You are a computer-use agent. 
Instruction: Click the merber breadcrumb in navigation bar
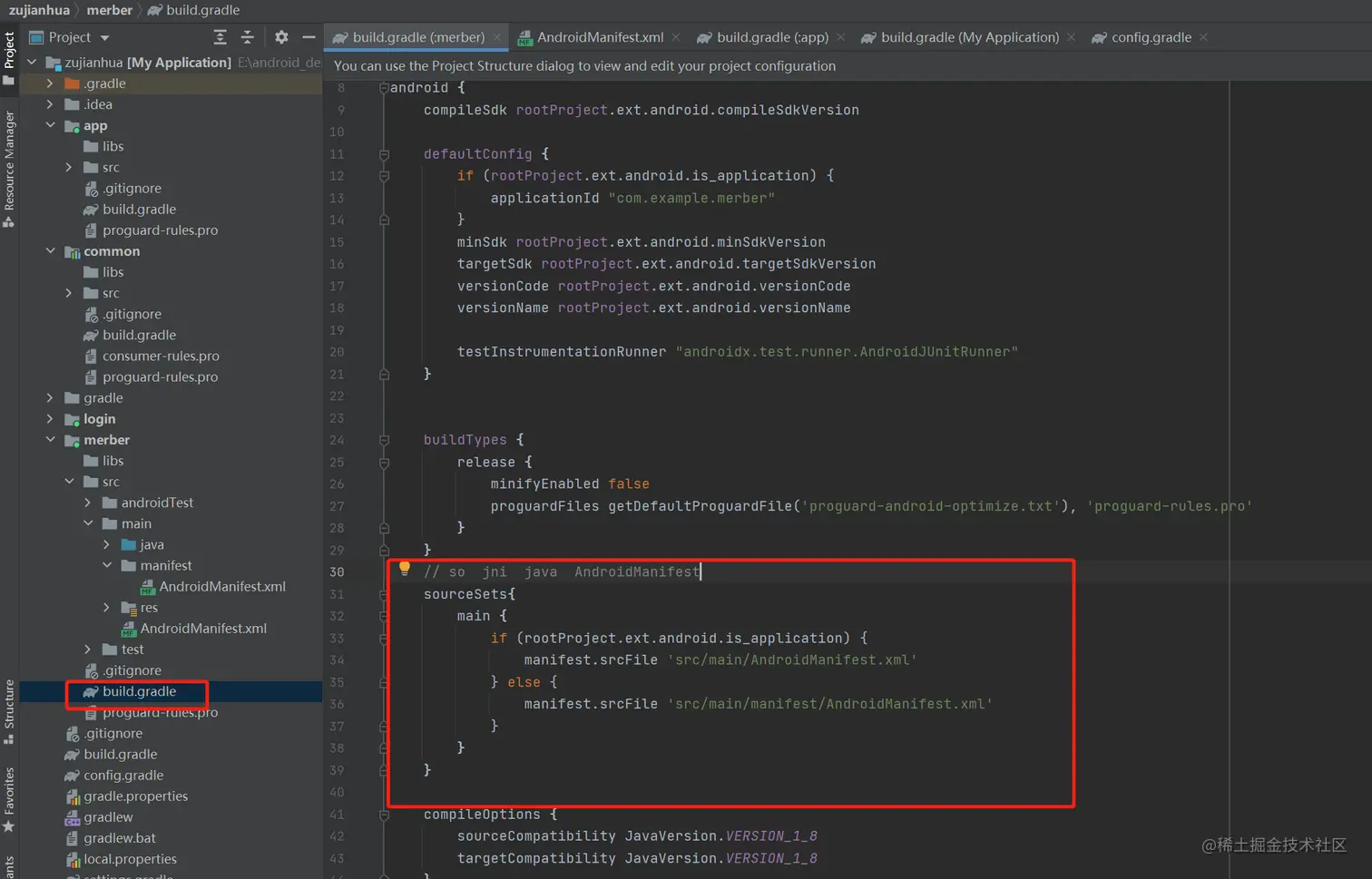tap(109, 10)
